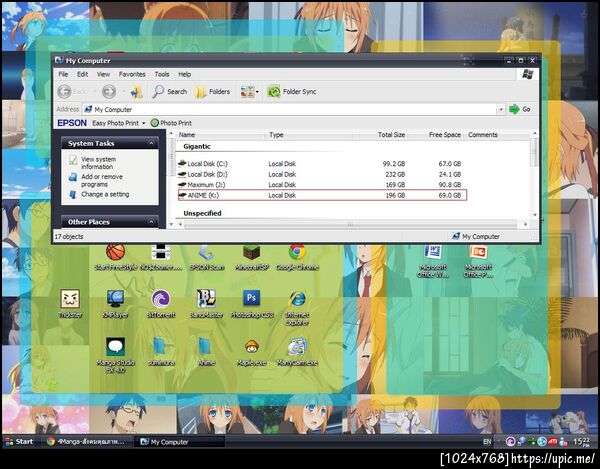Click the Unspecified group heading
Viewport: 600px width, 469px height.
point(202,213)
